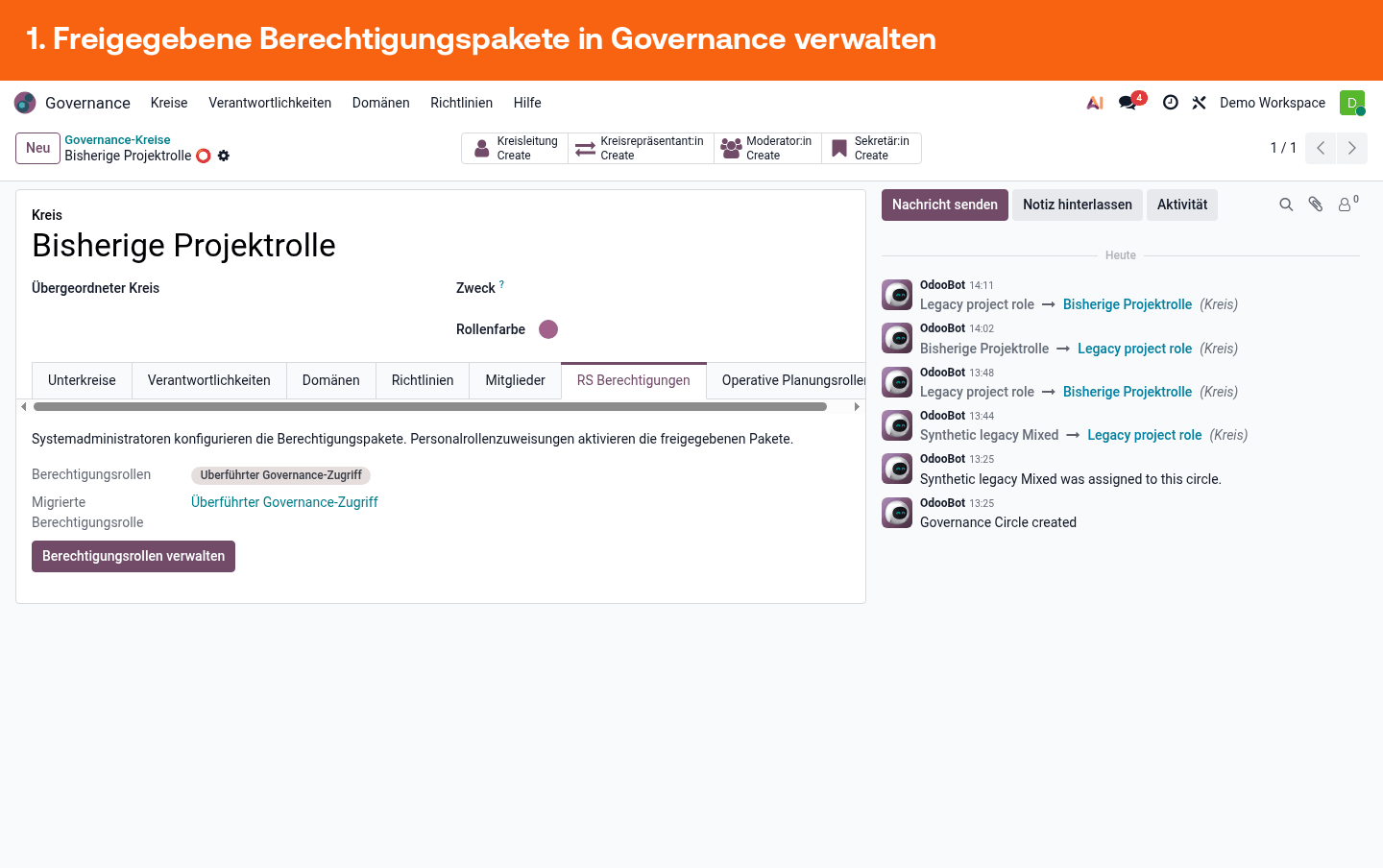1383x868 pixels.
Task: Open the Domänen menu in the top bar
Action: [x=381, y=103]
